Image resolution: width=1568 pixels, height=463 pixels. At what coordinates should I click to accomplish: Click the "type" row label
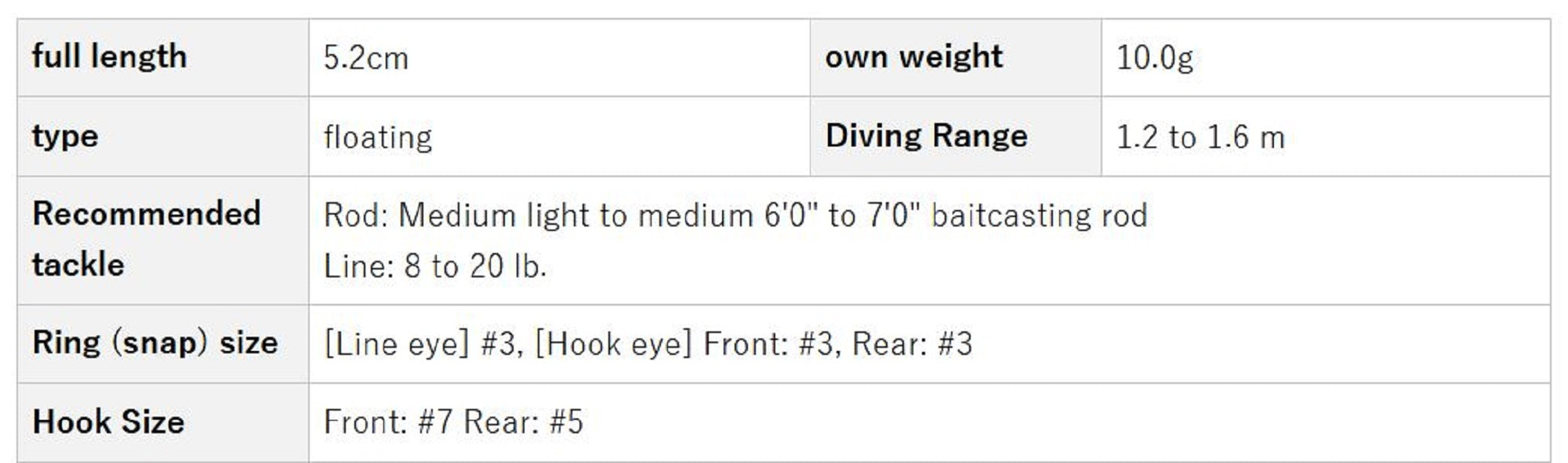[65, 136]
